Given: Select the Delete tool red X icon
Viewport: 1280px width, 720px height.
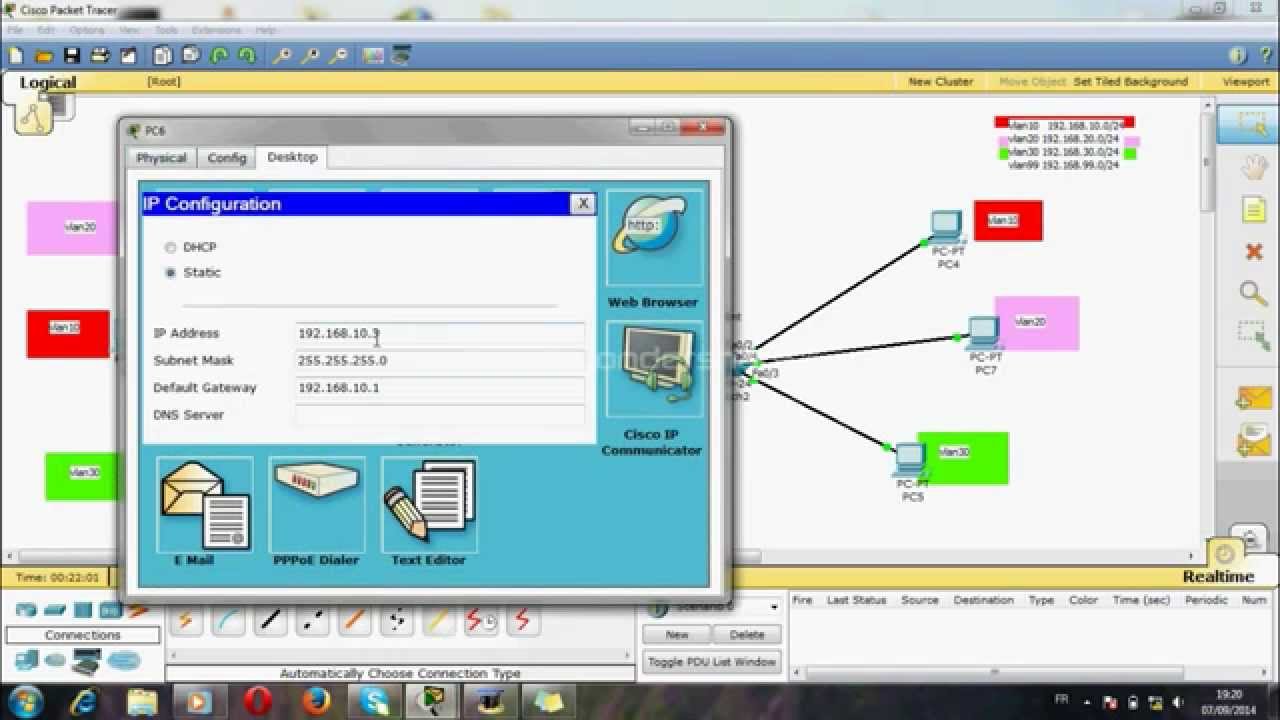Looking at the screenshot, I should (1253, 252).
